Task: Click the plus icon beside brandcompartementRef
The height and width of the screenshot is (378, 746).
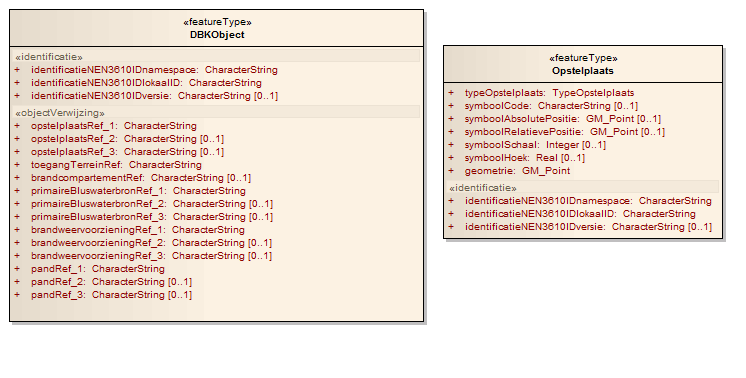Action: 17,178
